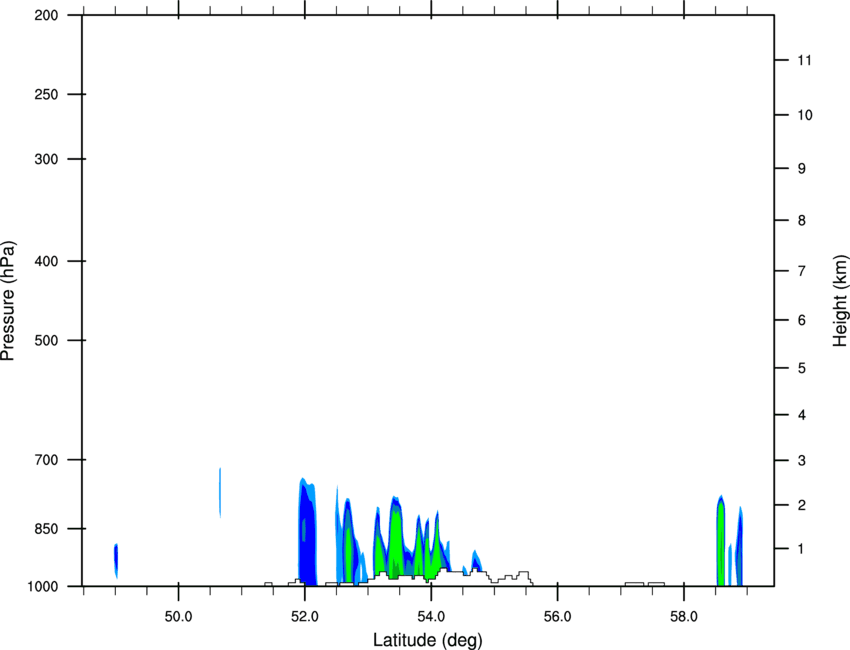Screen dimensions: 850x650
Task: Click the 7 km height label
Action: pyautogui.click(x=802, y=271)
